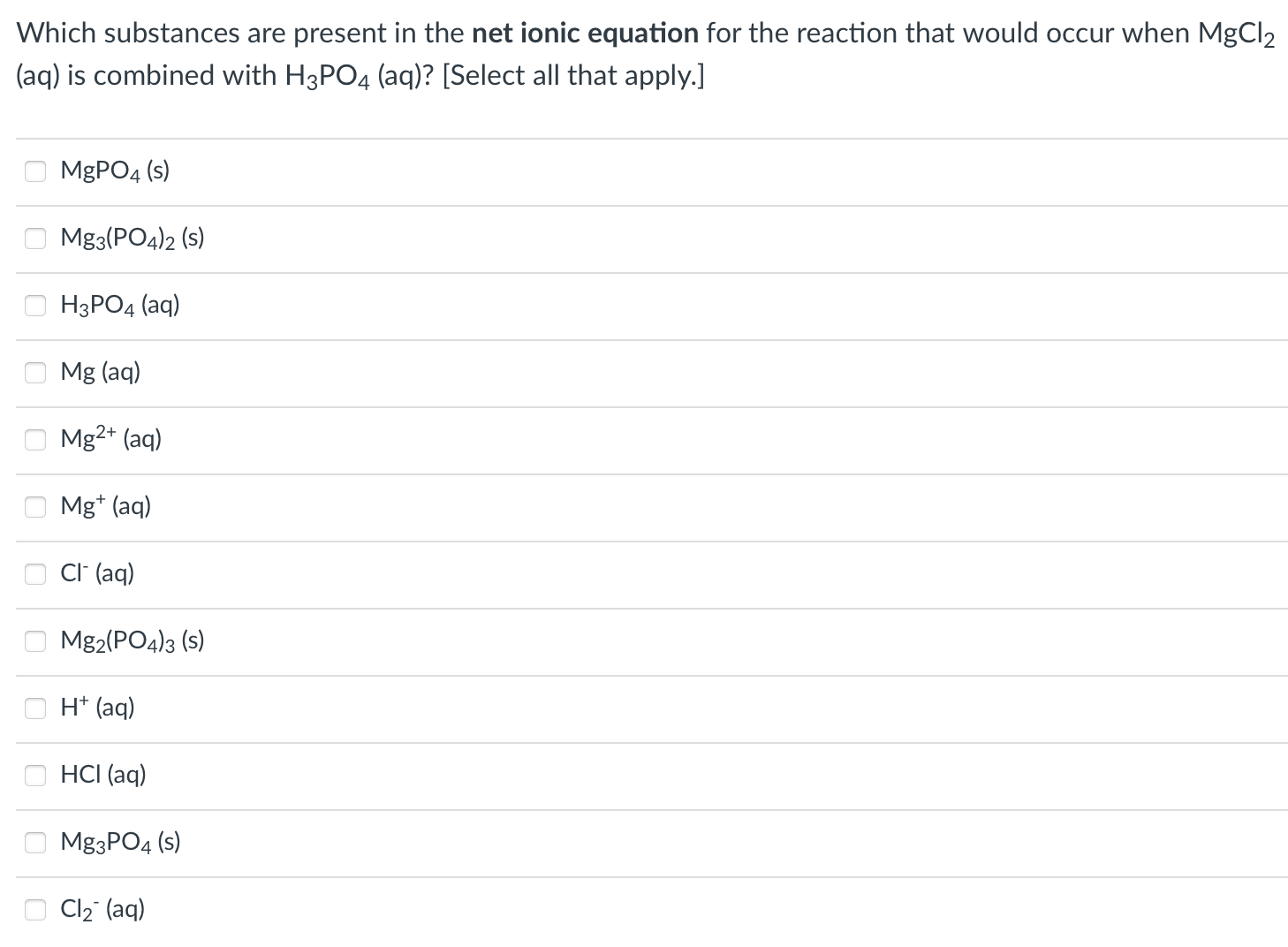Click the Cl- (aq) answer text
This screenshot has width=1288, height=947.
(97, 574)
